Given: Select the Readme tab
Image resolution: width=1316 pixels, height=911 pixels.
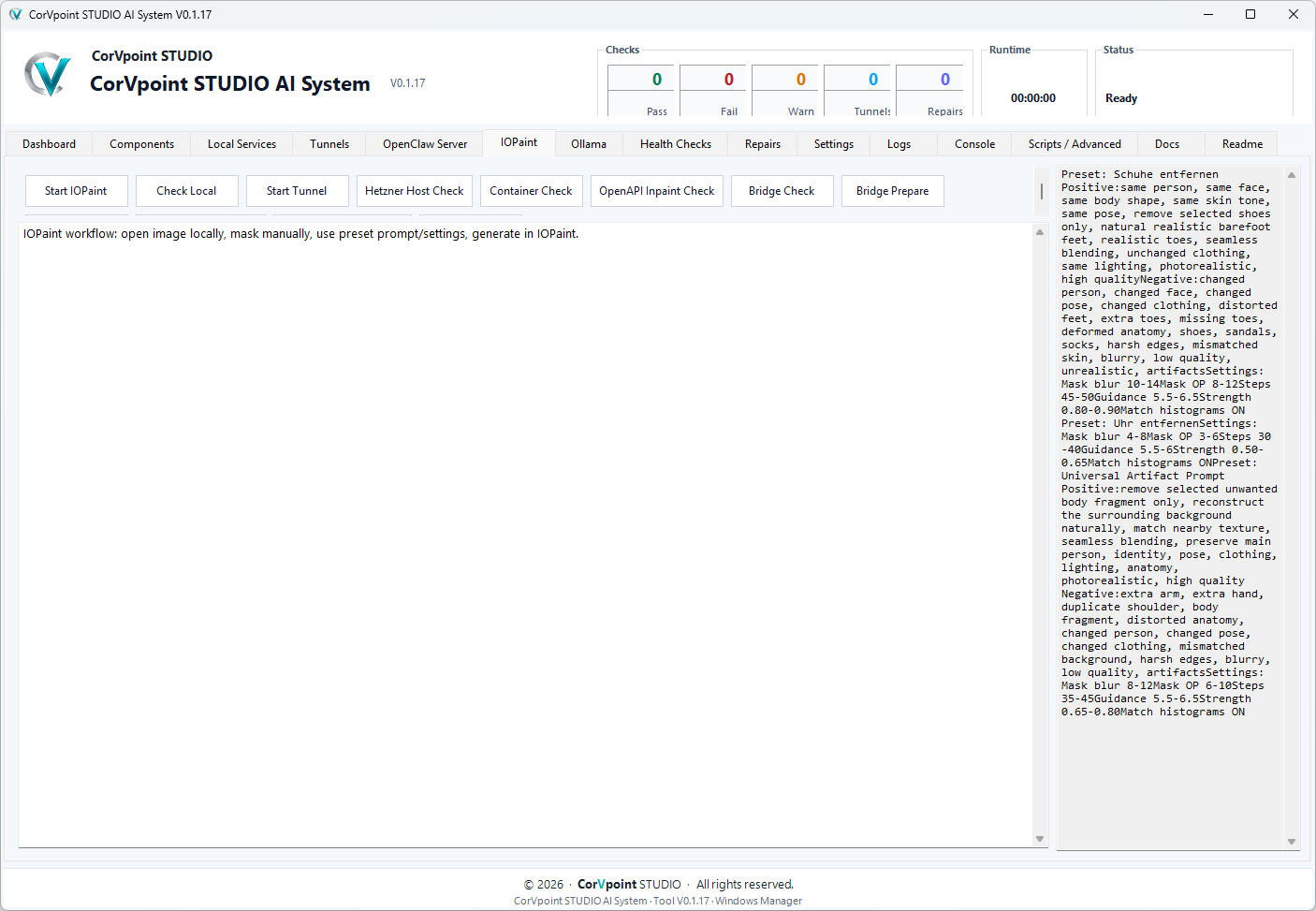Looking at the screenshot, I should [1242, 144].
